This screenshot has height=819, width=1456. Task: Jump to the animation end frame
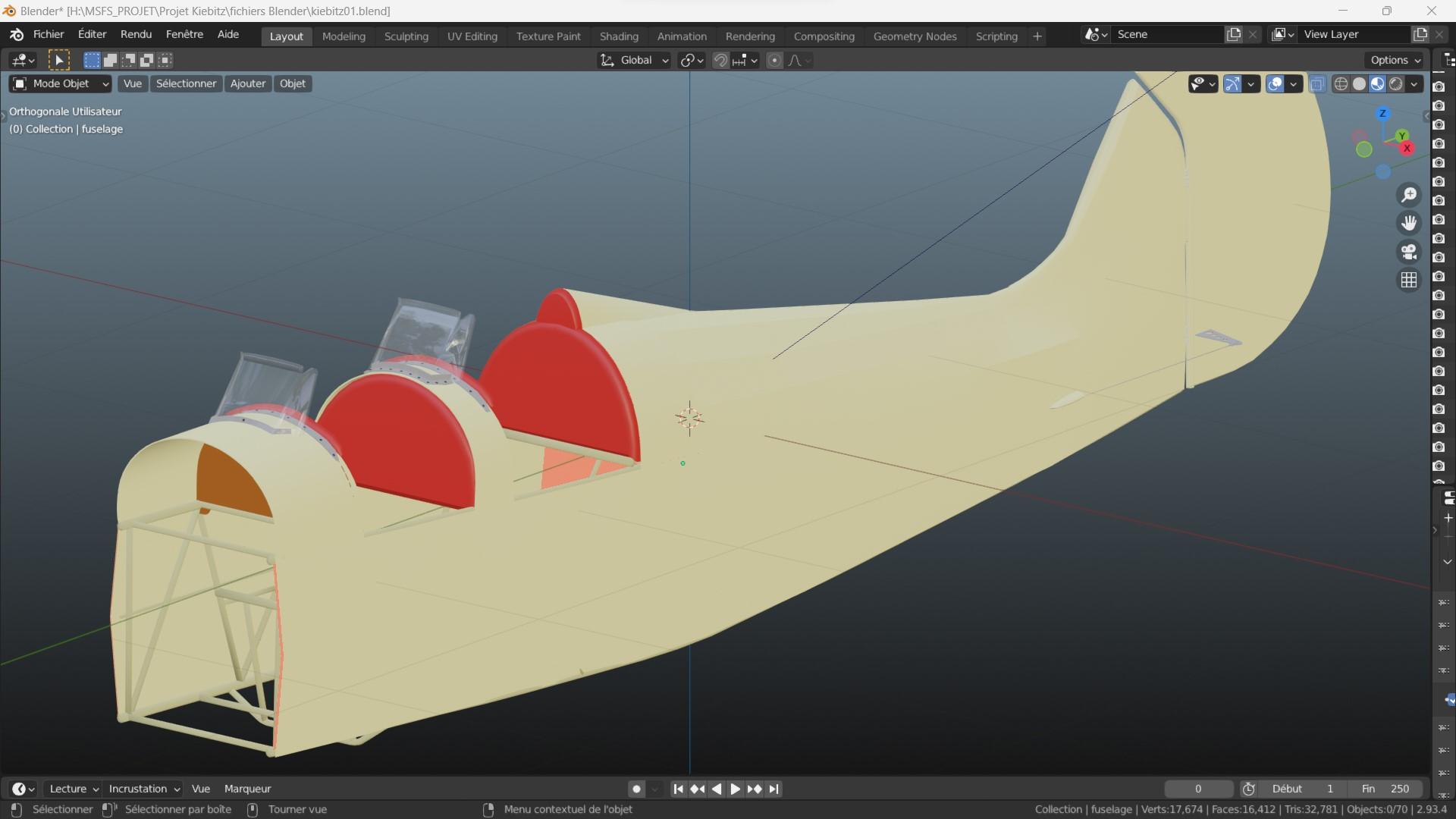click(774, 789)
